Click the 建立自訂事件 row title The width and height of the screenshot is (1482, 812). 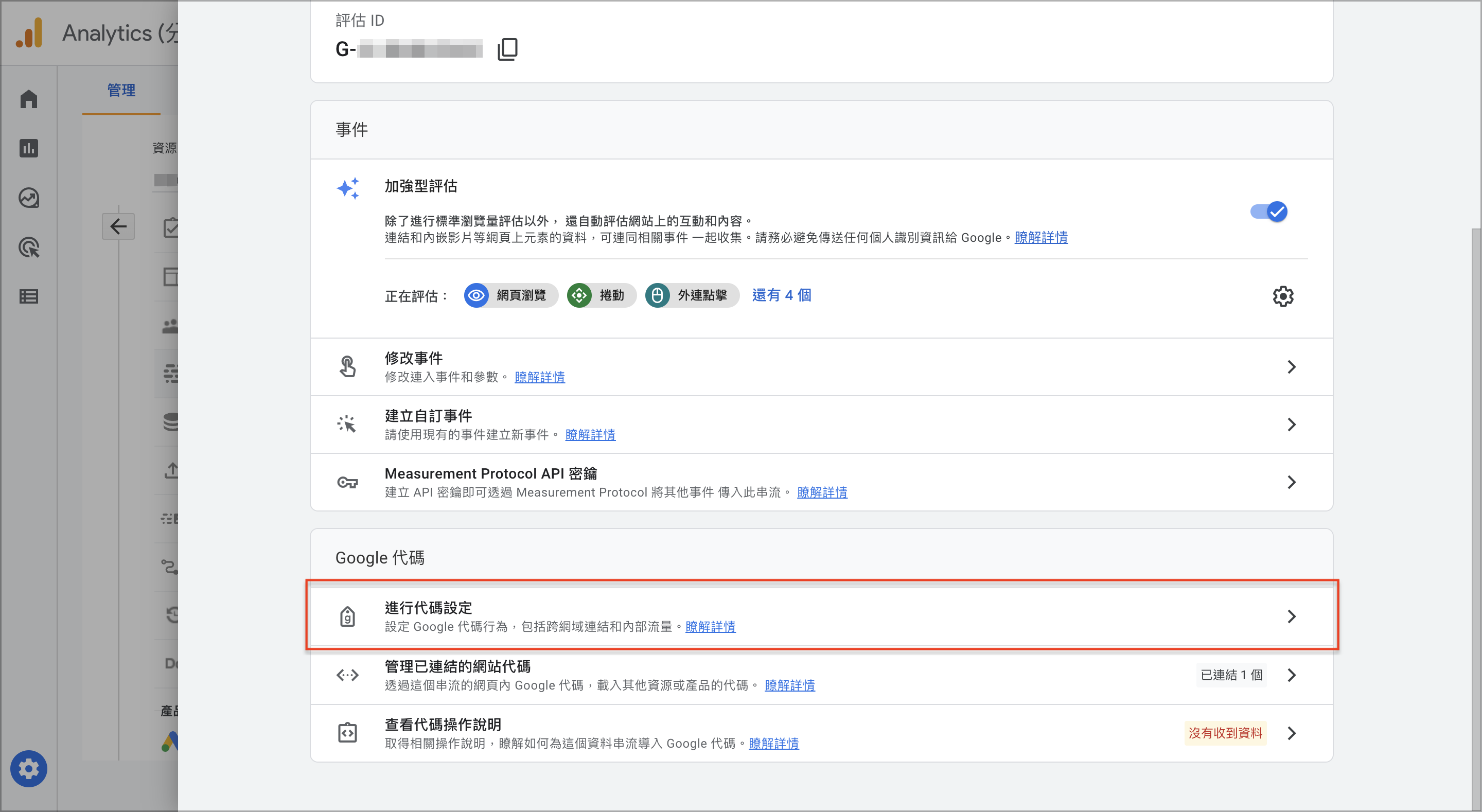[x=428, y=415]
